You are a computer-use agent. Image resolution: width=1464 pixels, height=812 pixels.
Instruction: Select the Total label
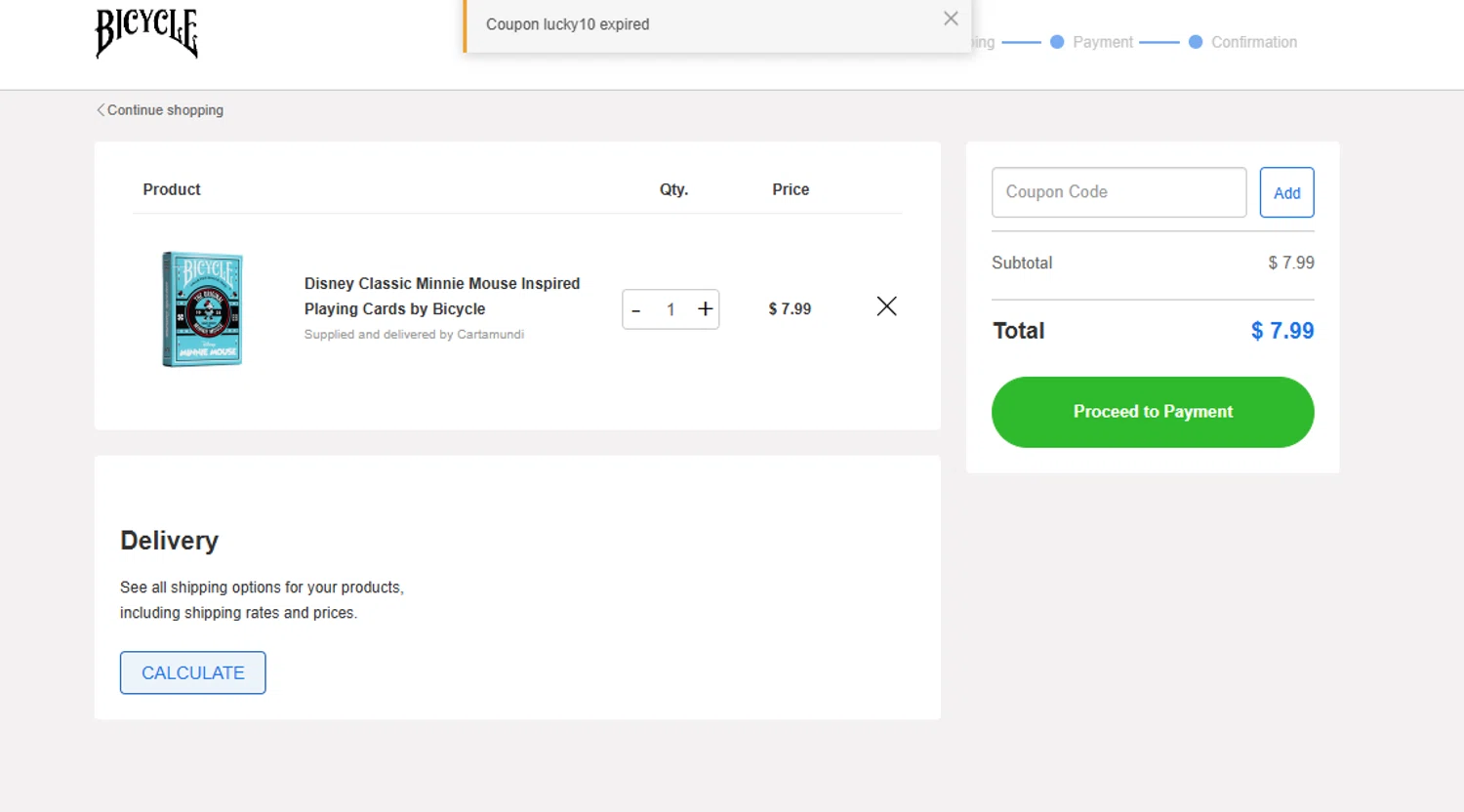point(1019,331)
